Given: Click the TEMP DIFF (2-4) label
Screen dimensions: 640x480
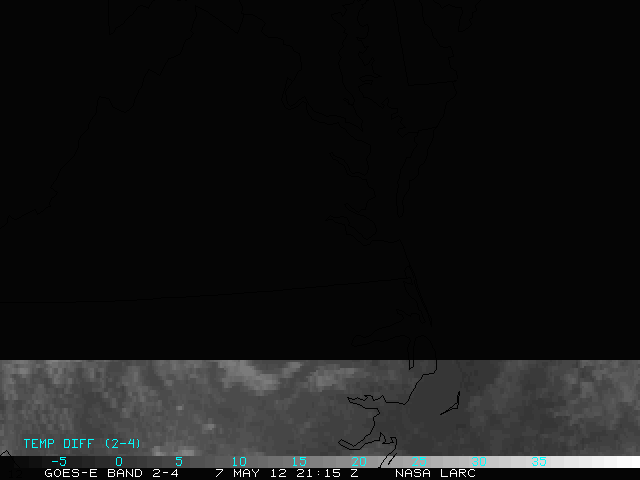Looking at the screenshot, I should 82,443.
